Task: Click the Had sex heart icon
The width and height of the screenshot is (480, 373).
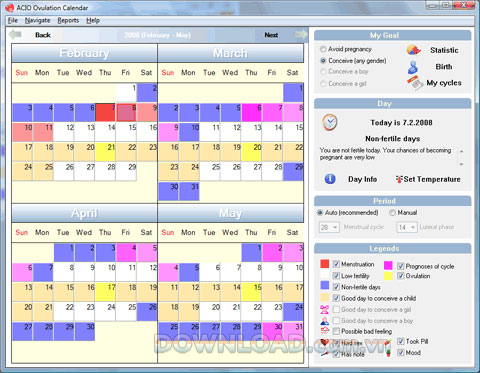Action: (324, 342)
